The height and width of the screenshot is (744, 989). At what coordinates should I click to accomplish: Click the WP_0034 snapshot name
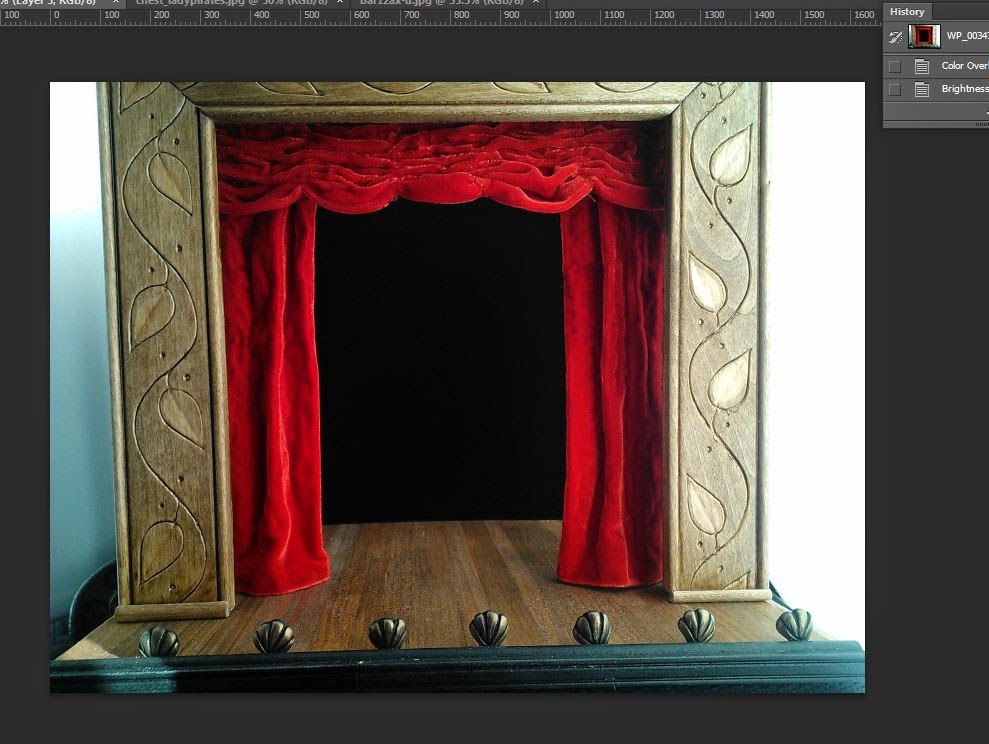[x=967, y=36]
